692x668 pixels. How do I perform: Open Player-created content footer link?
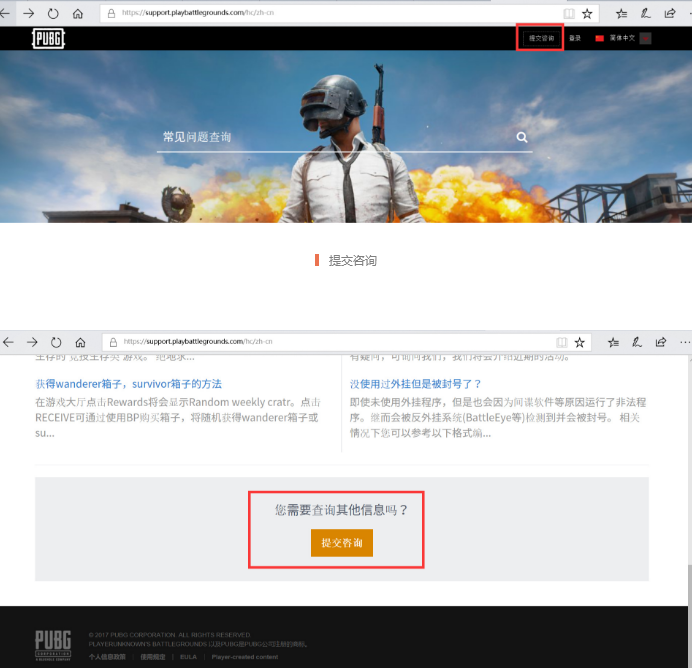coord(245,657)
